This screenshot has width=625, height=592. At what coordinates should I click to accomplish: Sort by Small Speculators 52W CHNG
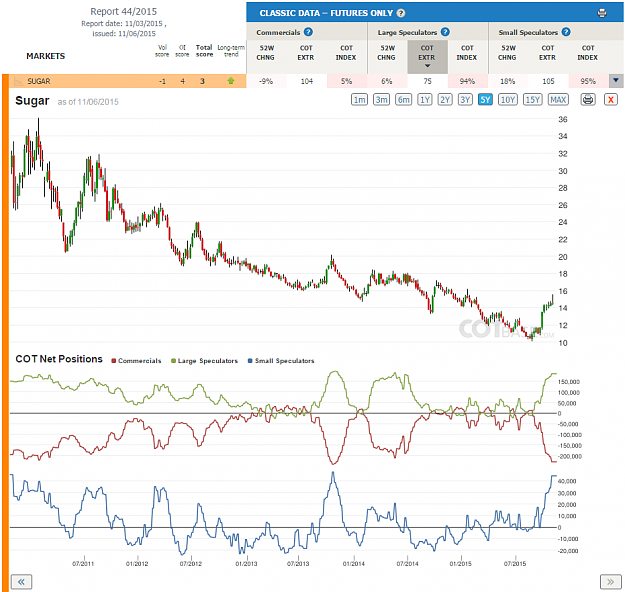508,53
